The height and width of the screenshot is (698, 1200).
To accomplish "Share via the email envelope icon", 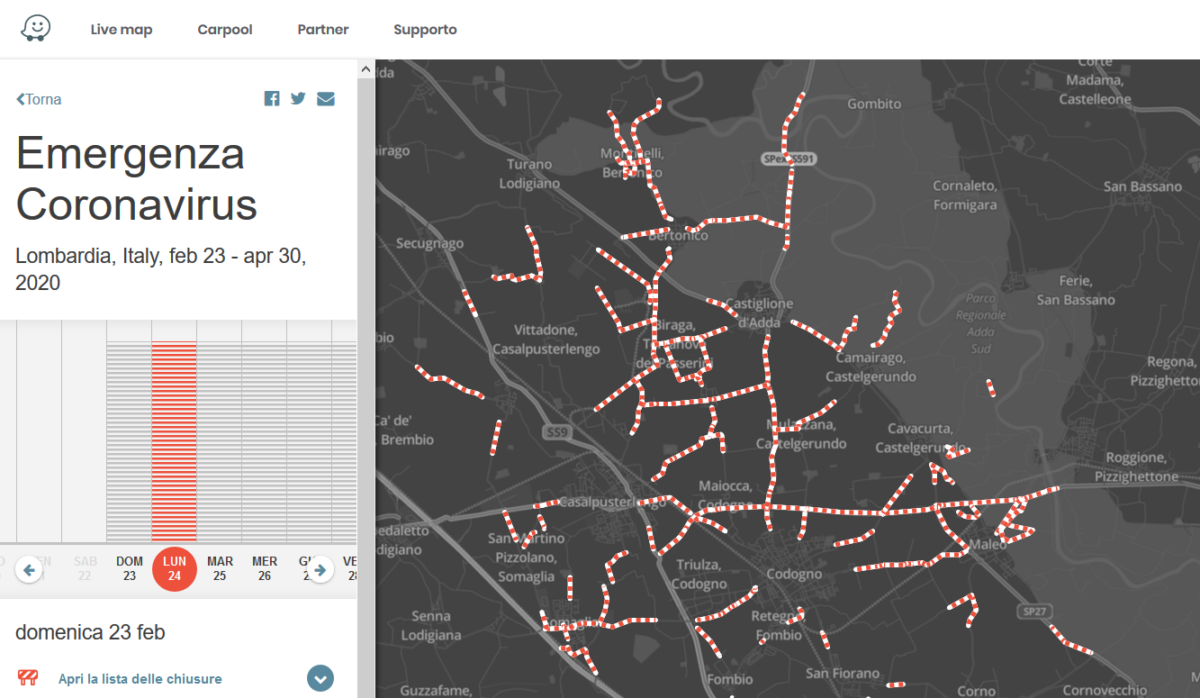I will [x=326, y=98].
